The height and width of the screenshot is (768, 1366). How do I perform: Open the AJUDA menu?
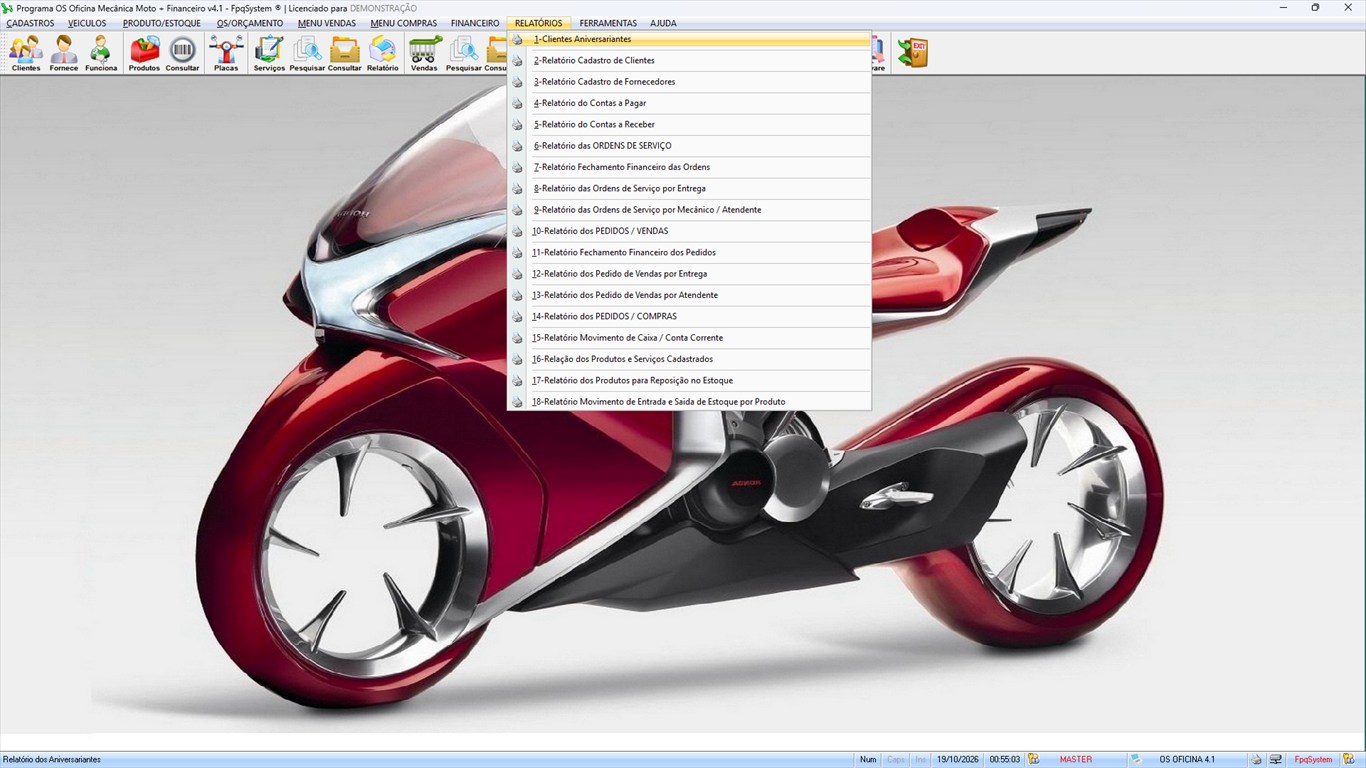click(663, 23)
